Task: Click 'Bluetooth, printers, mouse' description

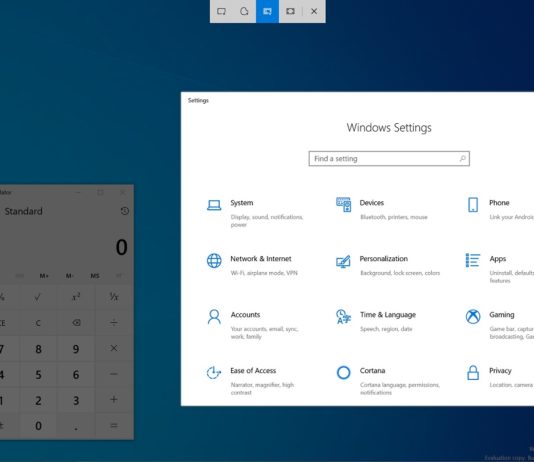Action: (394, 217)
